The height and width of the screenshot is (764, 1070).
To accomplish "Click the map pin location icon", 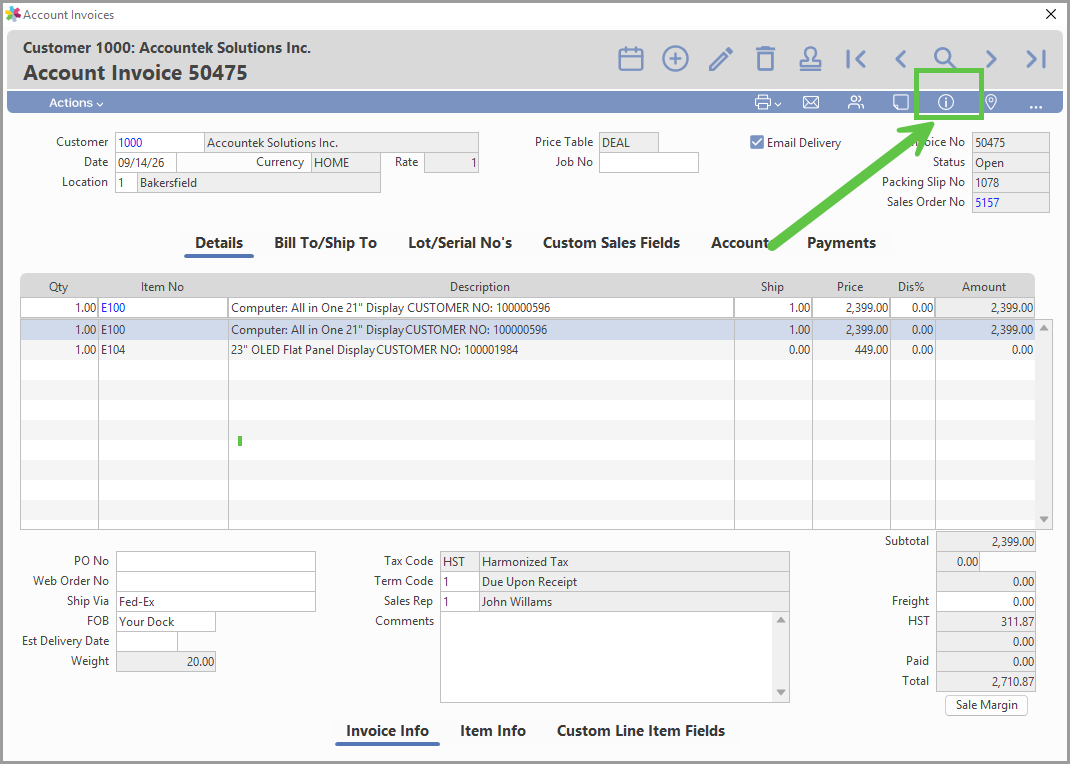I will pyautogui.click(x=991, y=102).
